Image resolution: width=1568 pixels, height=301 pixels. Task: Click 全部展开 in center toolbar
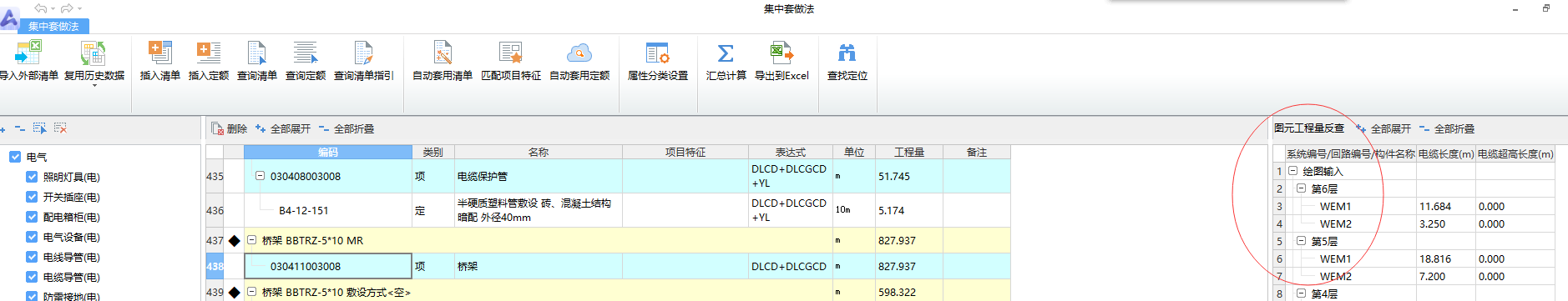point(282,128)
